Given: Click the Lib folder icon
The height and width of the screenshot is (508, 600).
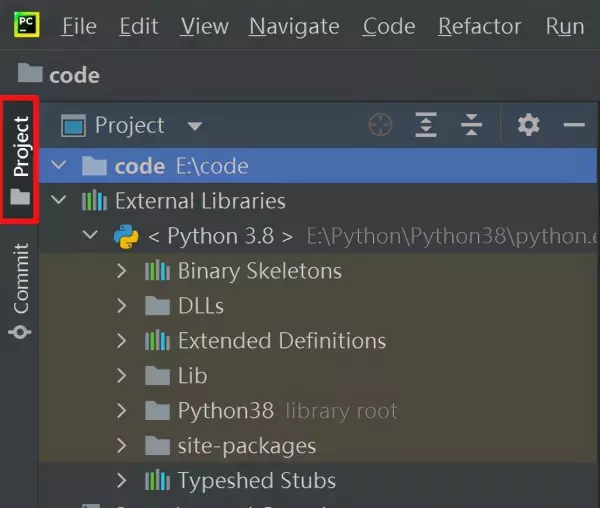Looking at the screenshot, I should click(x=157, y=375).
